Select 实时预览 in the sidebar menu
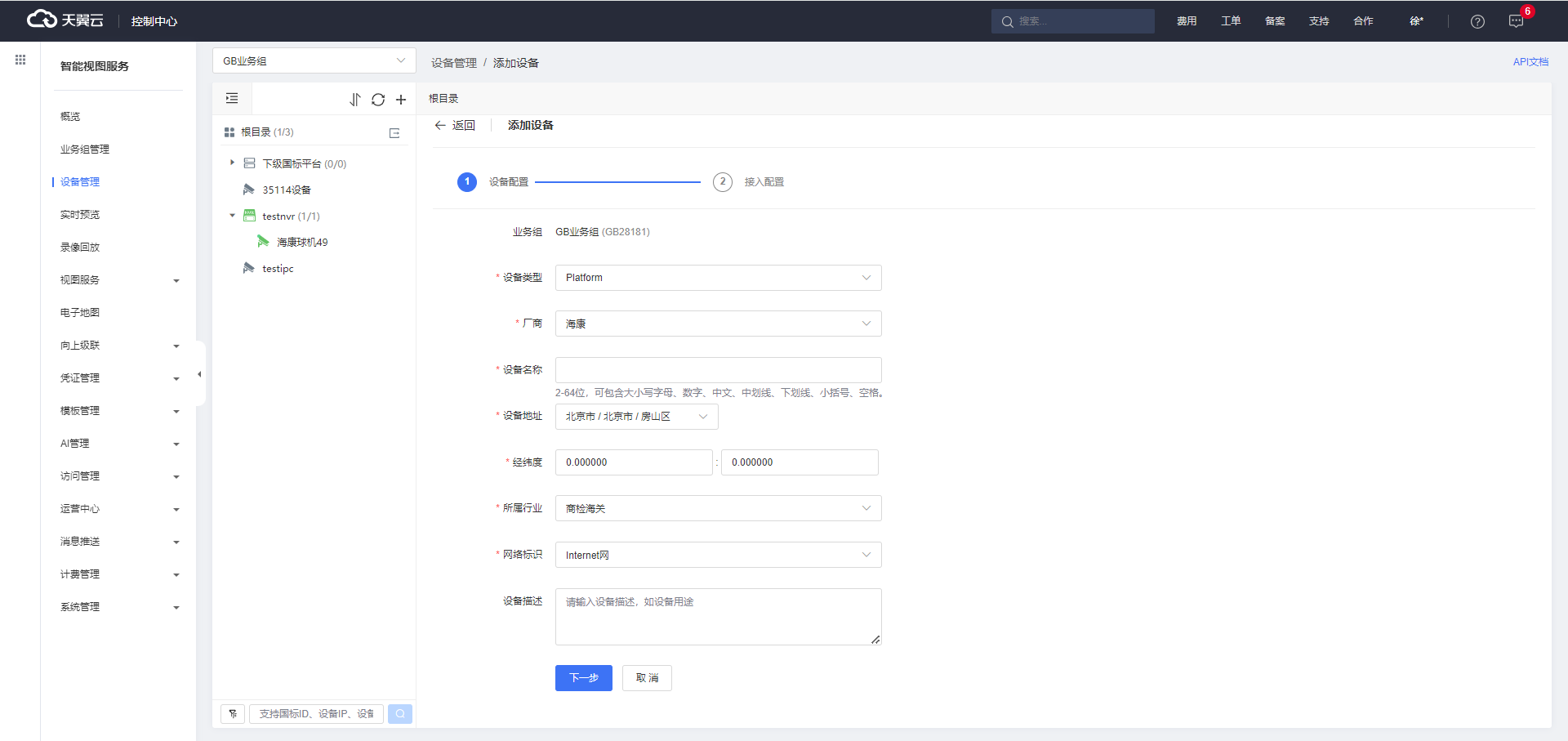The width and height of the screenshot is (1568, 741). pos(80,215)
